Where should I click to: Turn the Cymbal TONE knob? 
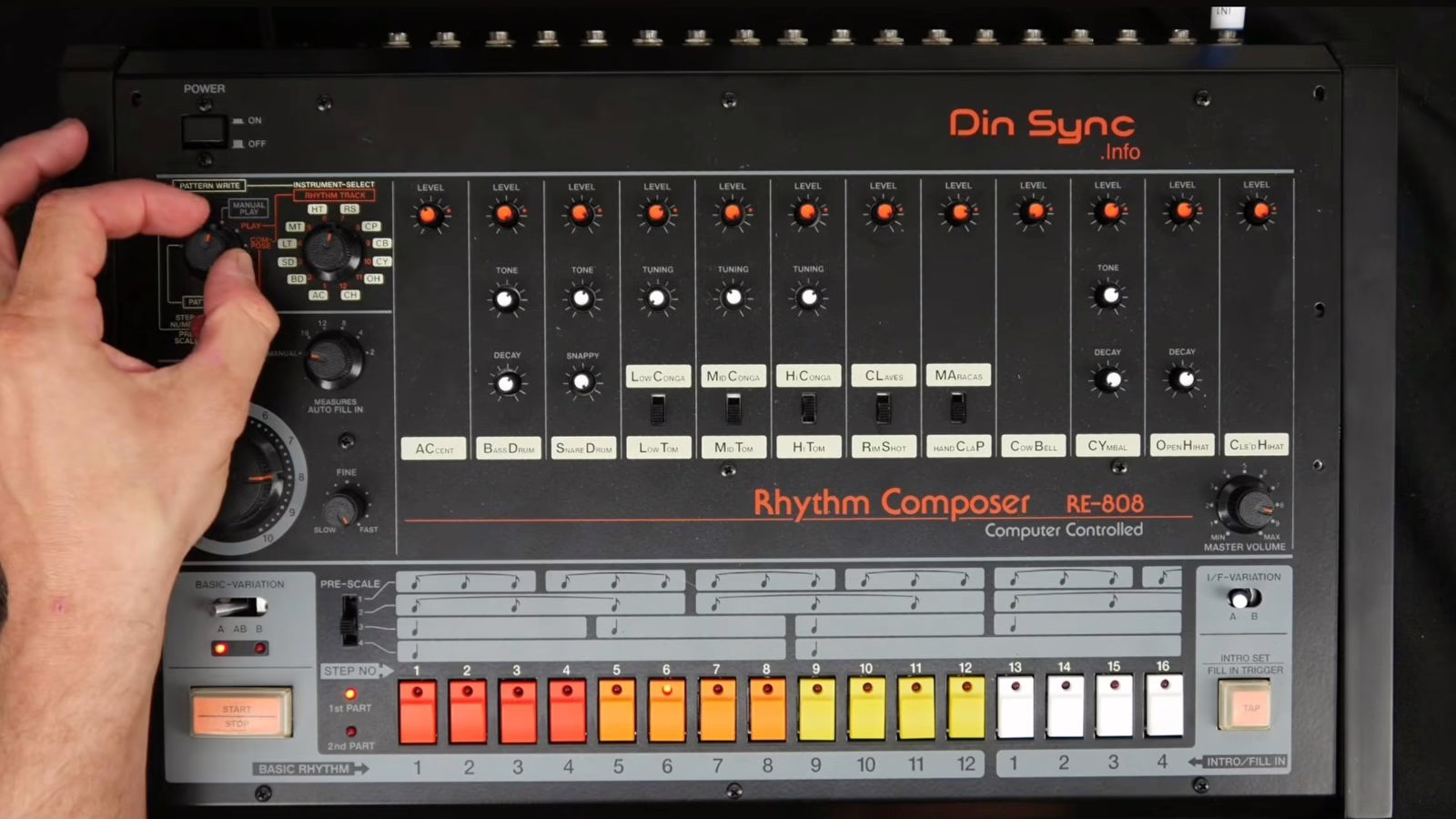tap(1108, 296)
